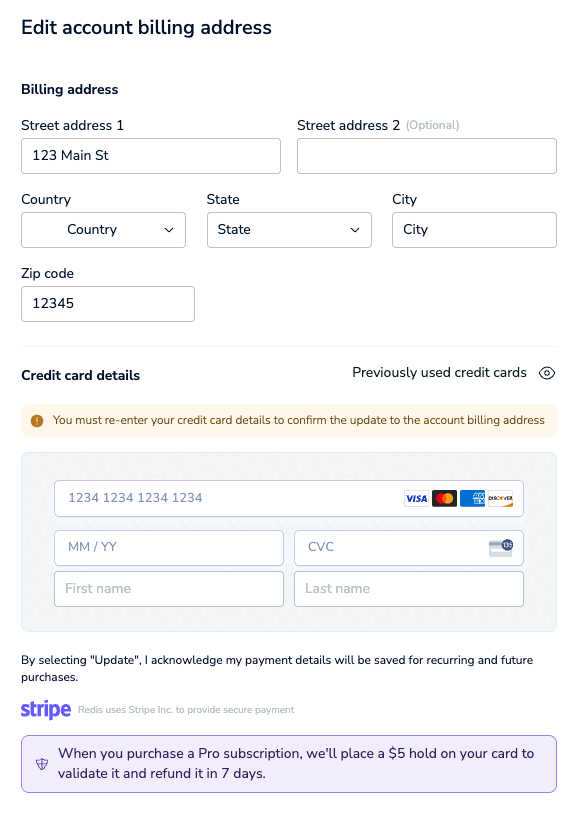Click the eye icon beside Previously used credit cards
This screenshot has width=576, height=814.
[546, 373]
